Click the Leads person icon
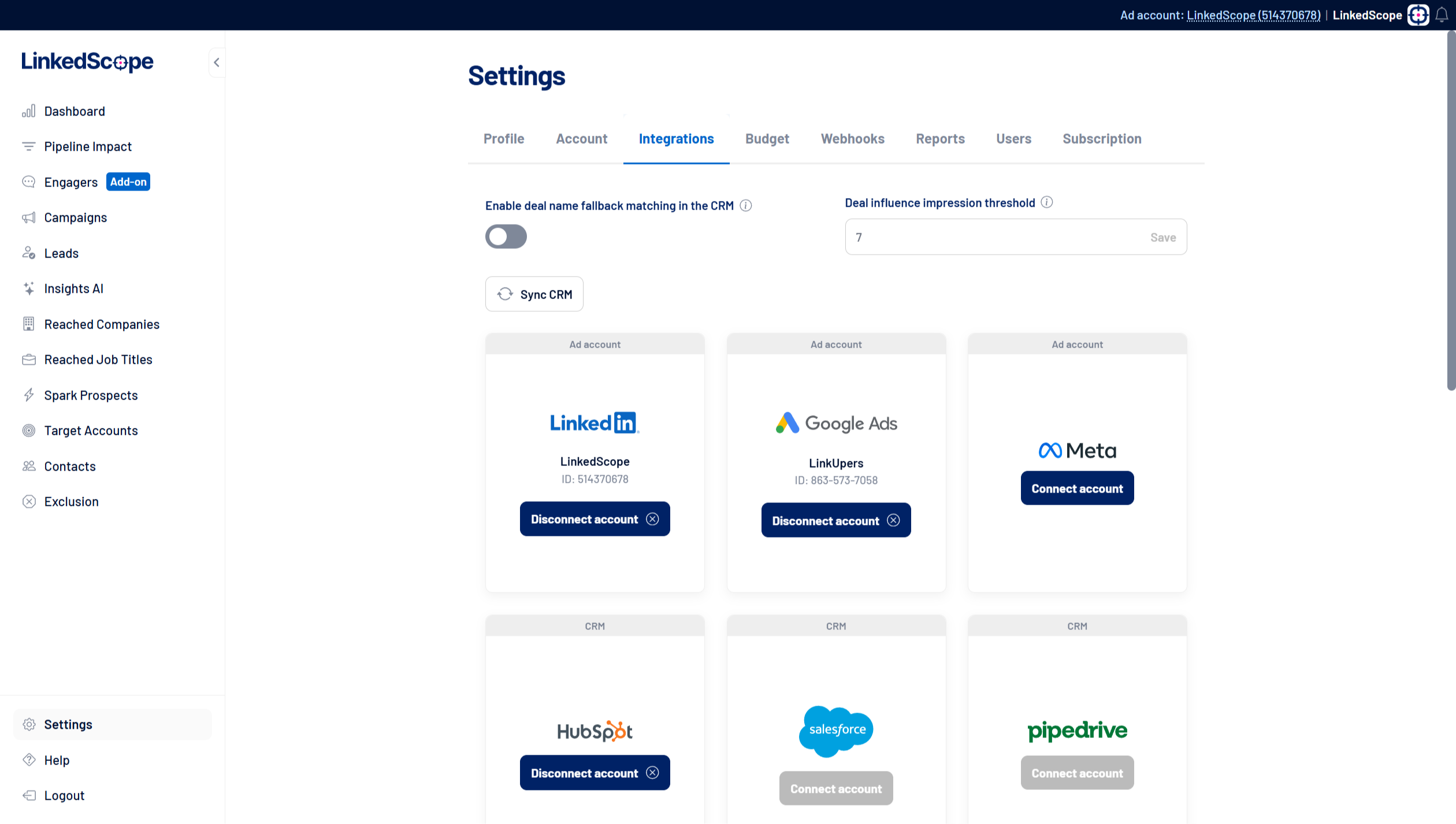This screenshot has height=824, width=1456. click(29, 253)
